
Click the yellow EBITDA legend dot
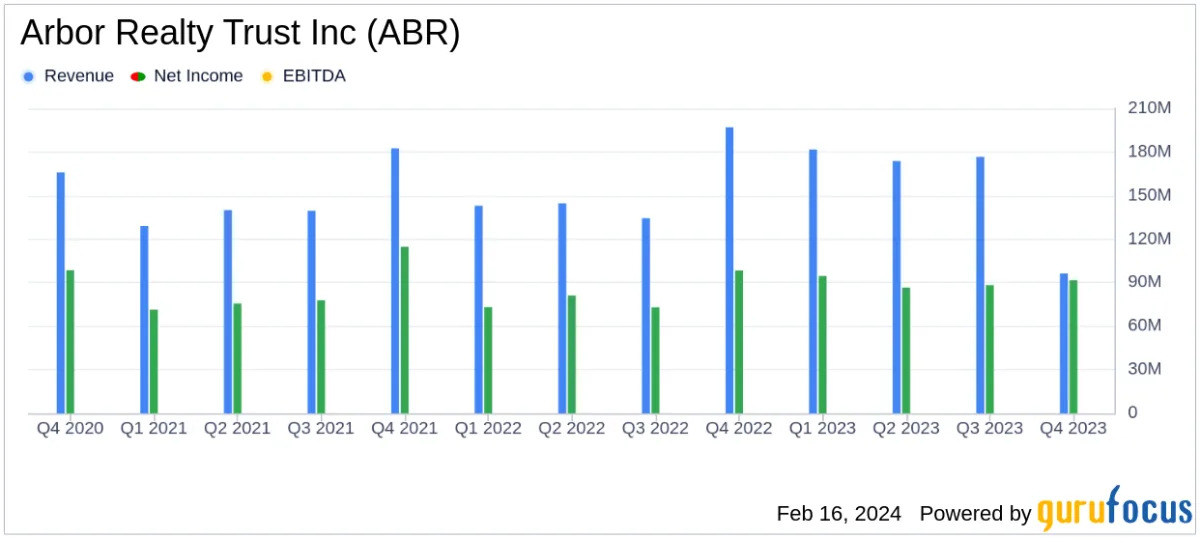coord(266,76)
